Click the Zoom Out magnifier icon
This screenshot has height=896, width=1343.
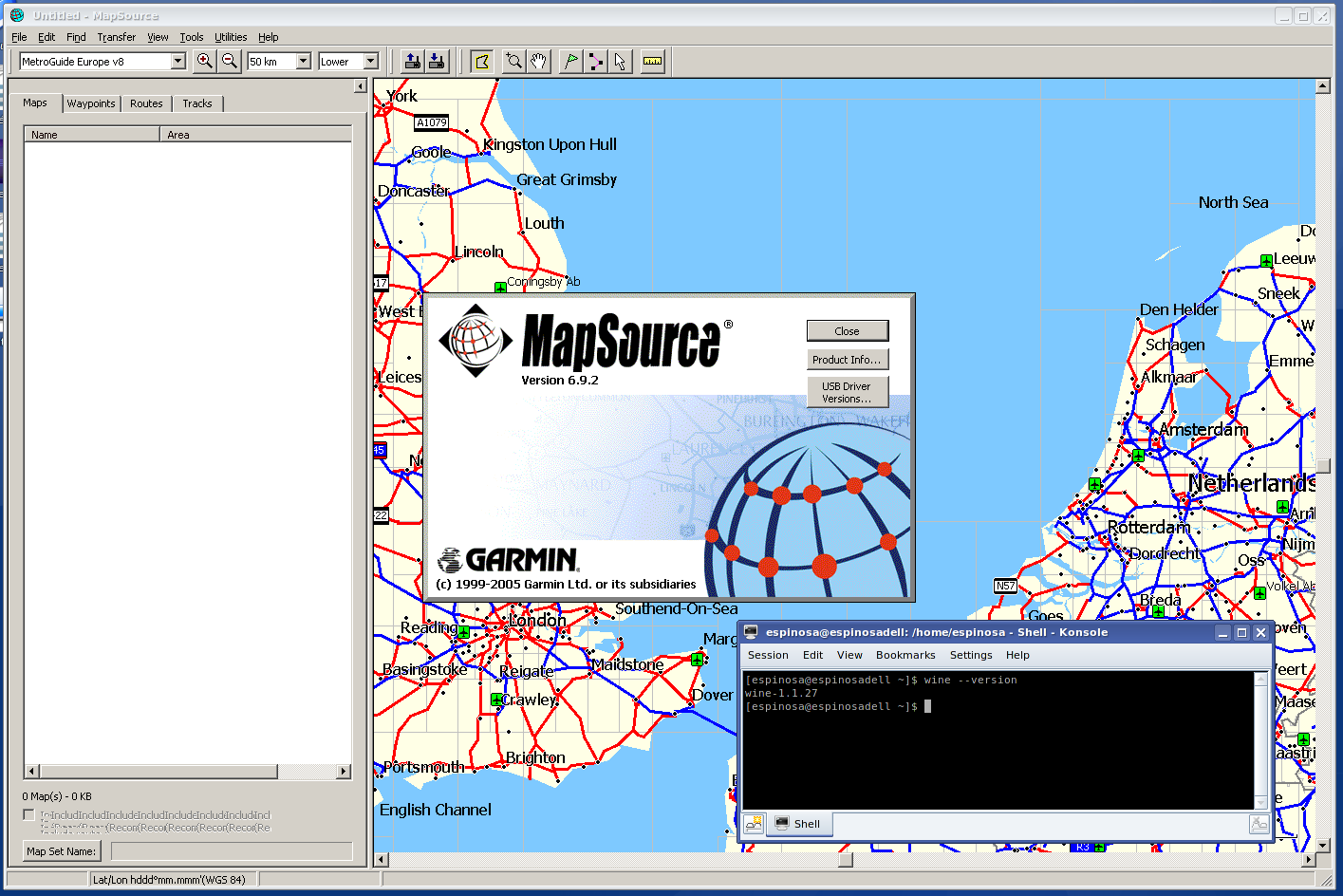[x=229, y=62]
